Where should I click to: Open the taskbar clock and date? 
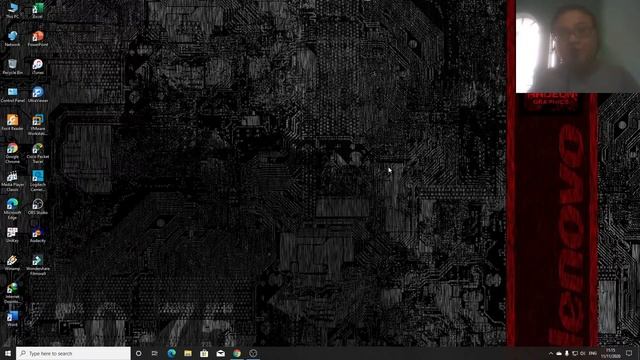tap(611, 353)
